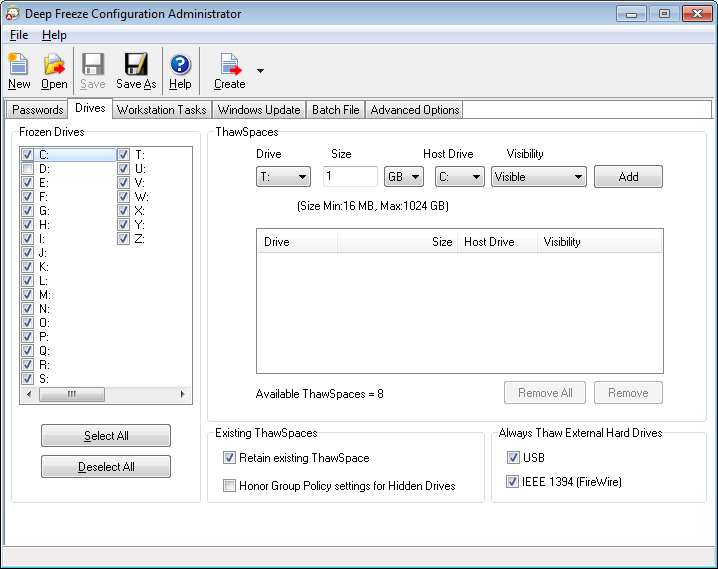718x569 pixels.
Task: Toggle the W: frozen drive checkbox
Action: [x=123, y=197]
